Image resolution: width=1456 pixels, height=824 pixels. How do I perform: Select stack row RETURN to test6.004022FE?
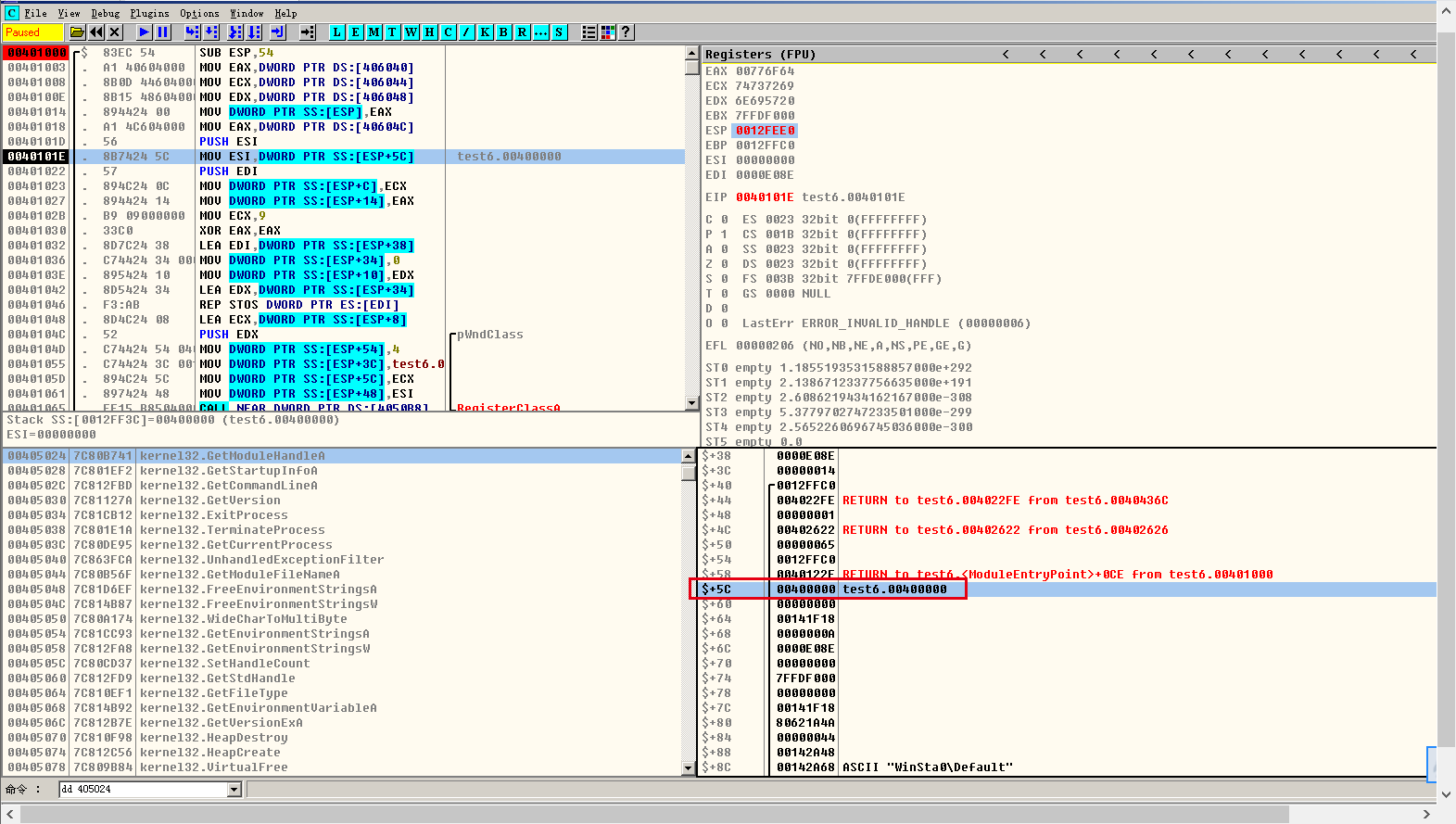pyautogui.click(x=1068, y=501)
